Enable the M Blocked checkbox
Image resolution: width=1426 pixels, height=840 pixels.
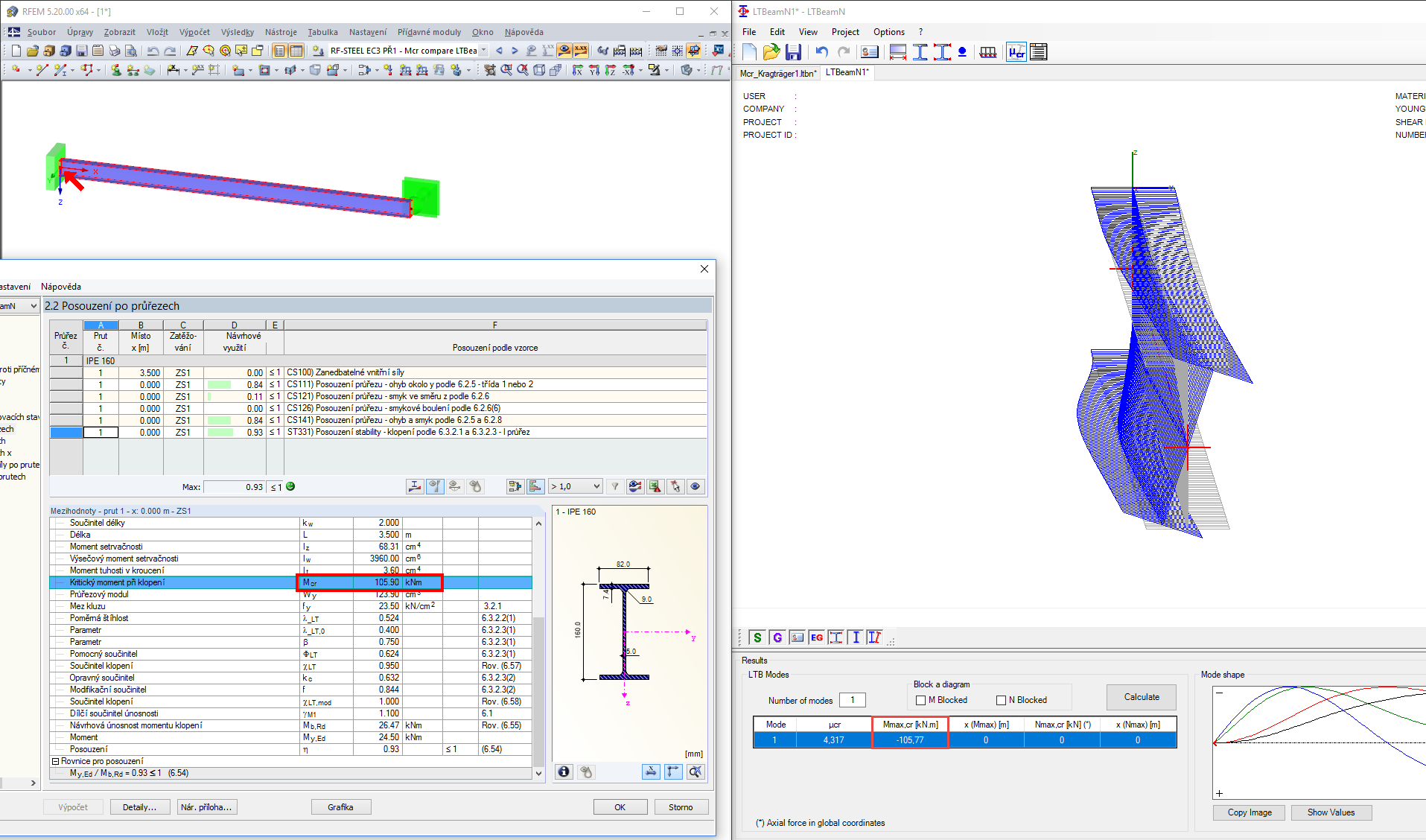click(920, 700)
